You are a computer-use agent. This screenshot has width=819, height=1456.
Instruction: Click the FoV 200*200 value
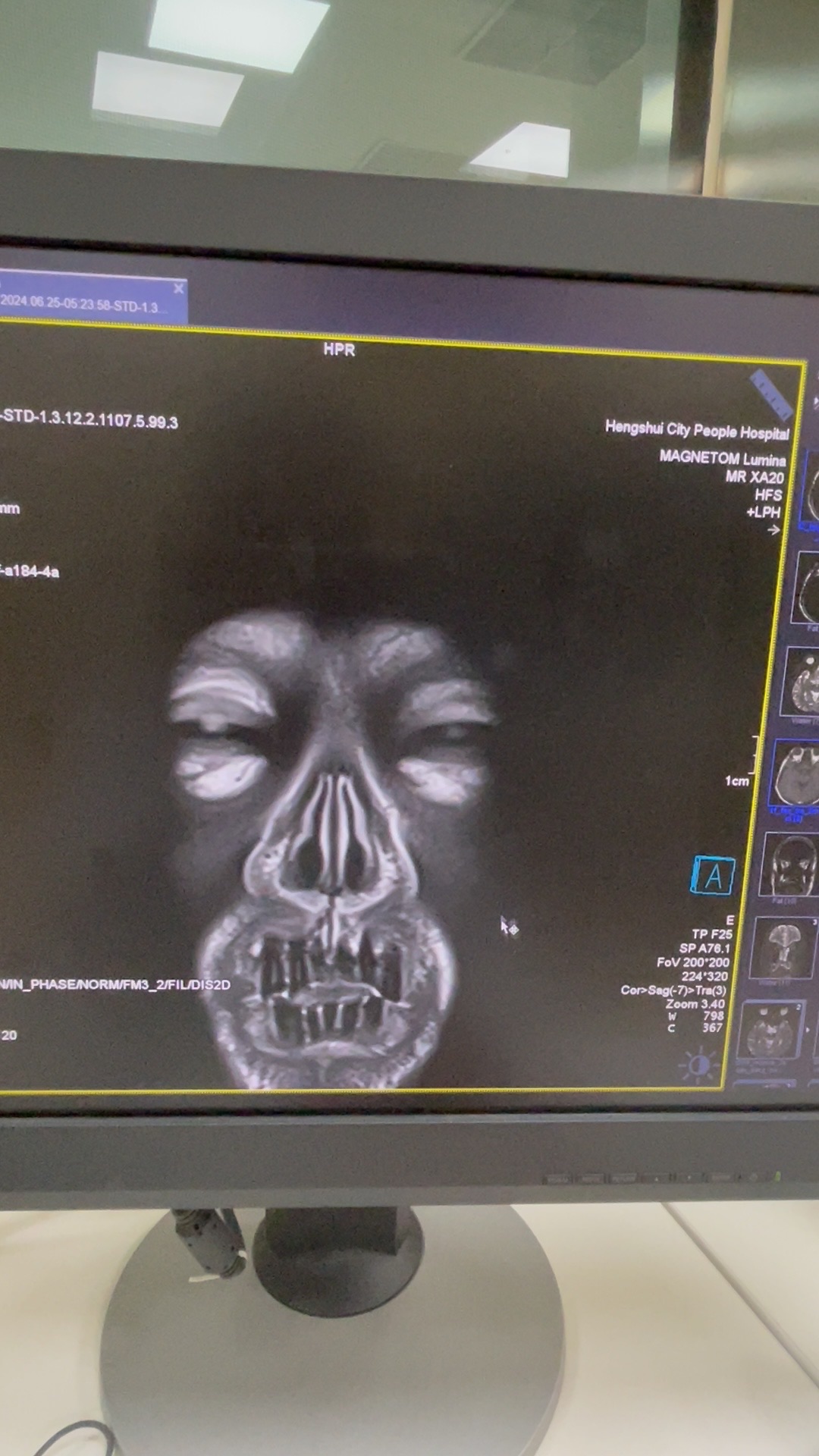[693, 962]
